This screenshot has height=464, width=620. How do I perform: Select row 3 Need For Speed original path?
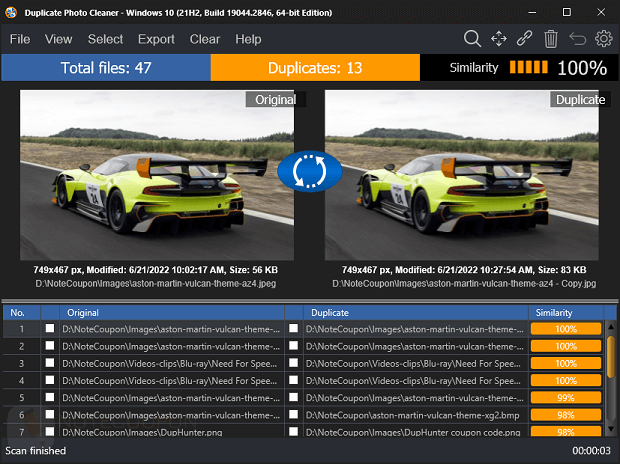pos(170,363)
